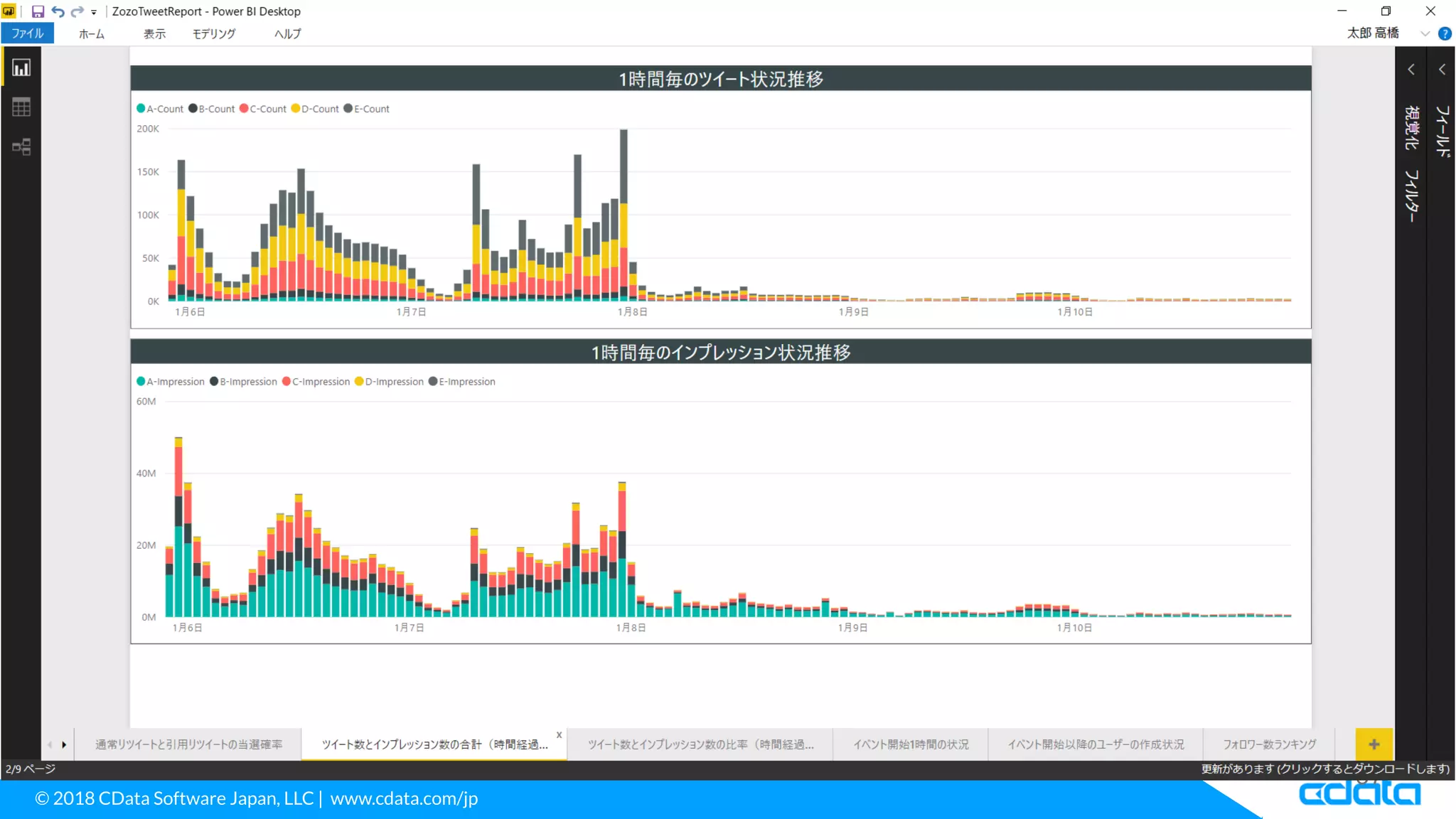Click the Save icon in title bar

coord(38,11)
